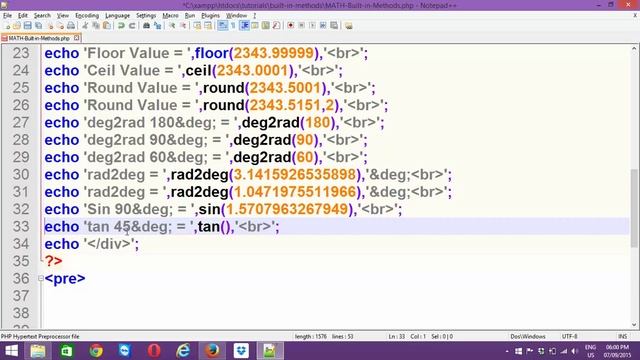The width and height of the screenshot is (640, 360).
Task: Click the editor scrollbar up arrow
Action: pyautogui.click(x=634, y=49)
